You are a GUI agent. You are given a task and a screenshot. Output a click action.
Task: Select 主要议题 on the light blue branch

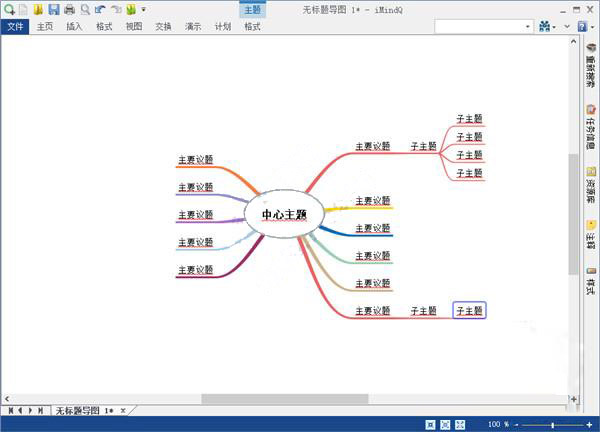pyautogui.click(x=196, y=242)
